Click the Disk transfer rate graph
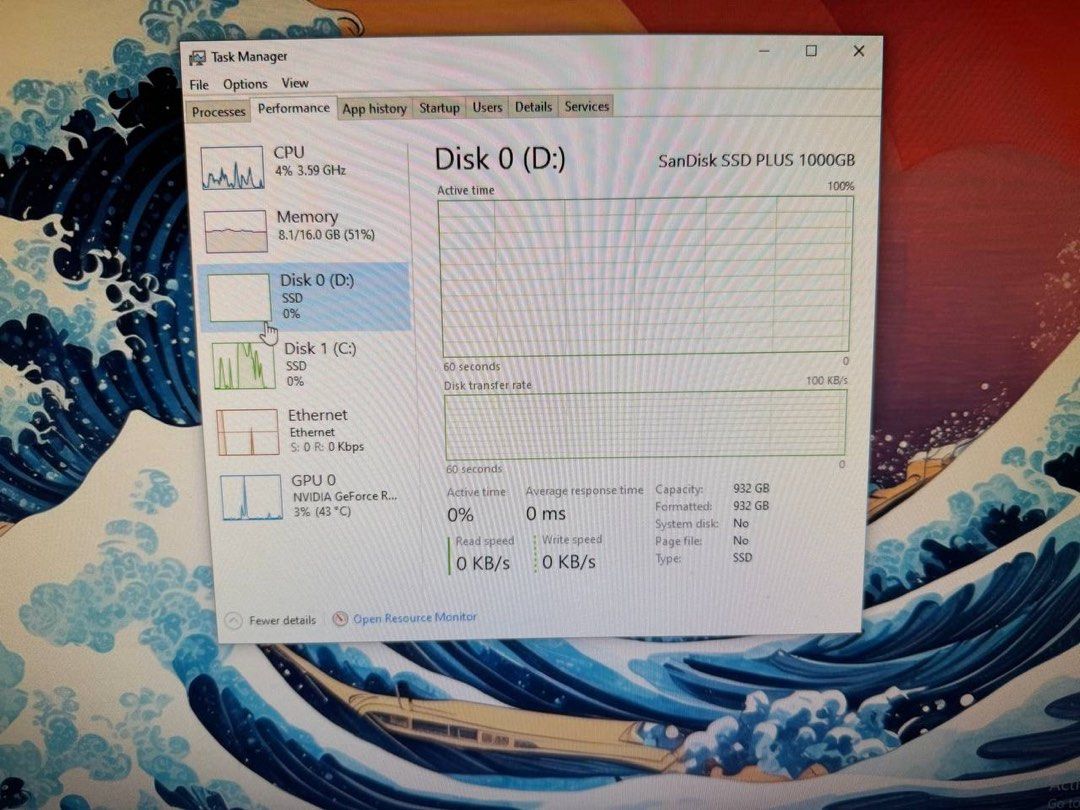The height and width of the screenshot is (810, 1080). (x=645, y=424)
